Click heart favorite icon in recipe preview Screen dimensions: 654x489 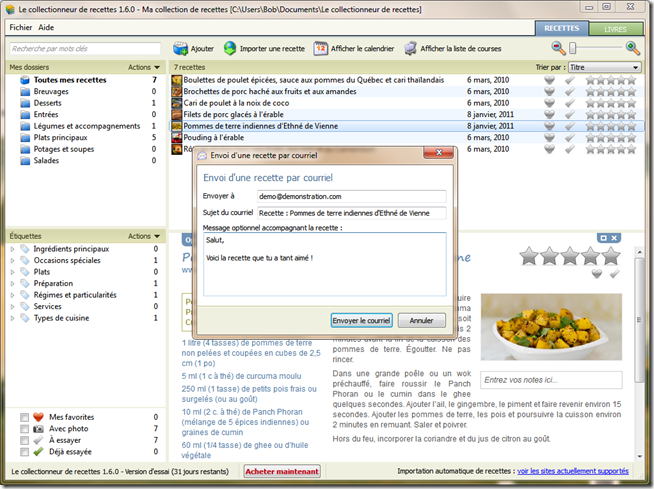click(597, 275)
